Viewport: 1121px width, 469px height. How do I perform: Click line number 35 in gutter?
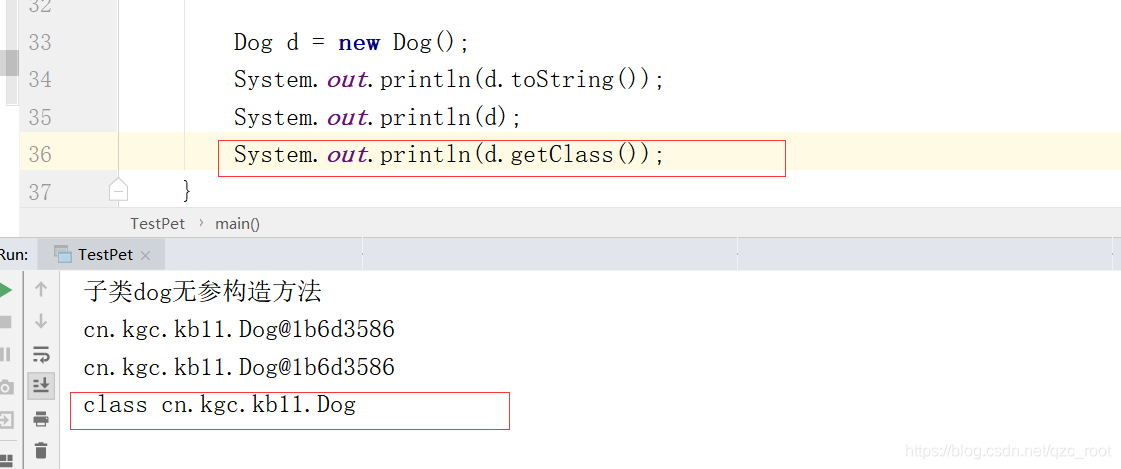[x=40, y=117]
